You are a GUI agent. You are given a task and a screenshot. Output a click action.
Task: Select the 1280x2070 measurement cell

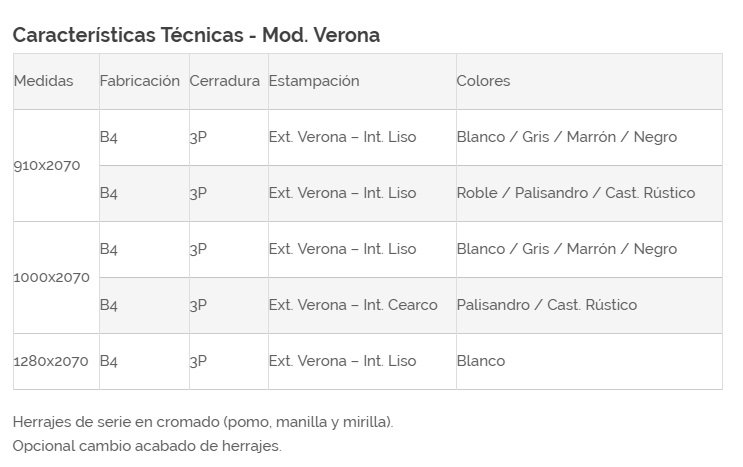[x=51, y=362]
